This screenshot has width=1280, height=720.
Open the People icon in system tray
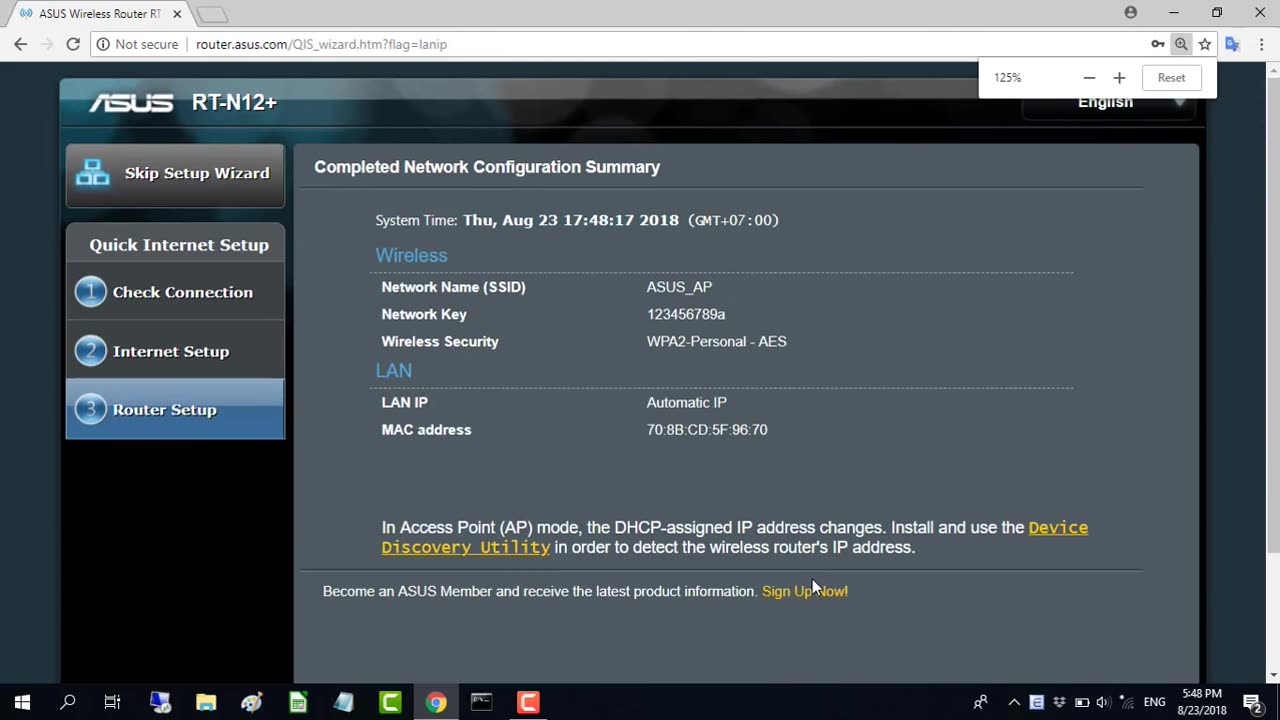pos(981,702)
